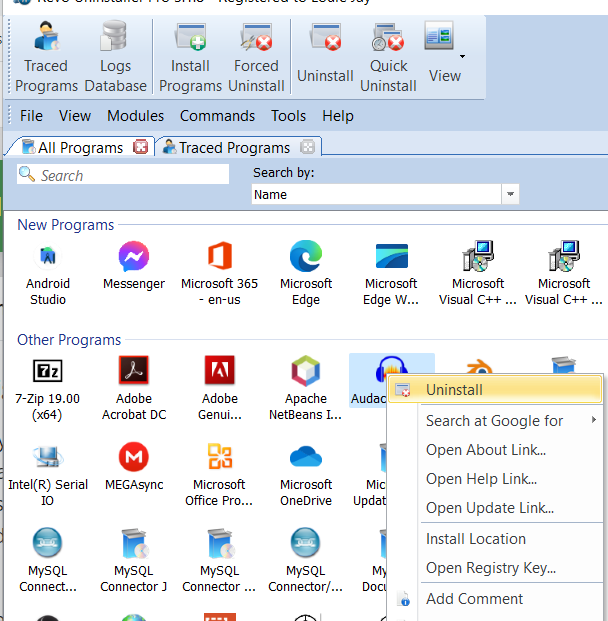608x621 pixels.
Task: Select the MySQL Connector/... program
Action: point(305,560)
